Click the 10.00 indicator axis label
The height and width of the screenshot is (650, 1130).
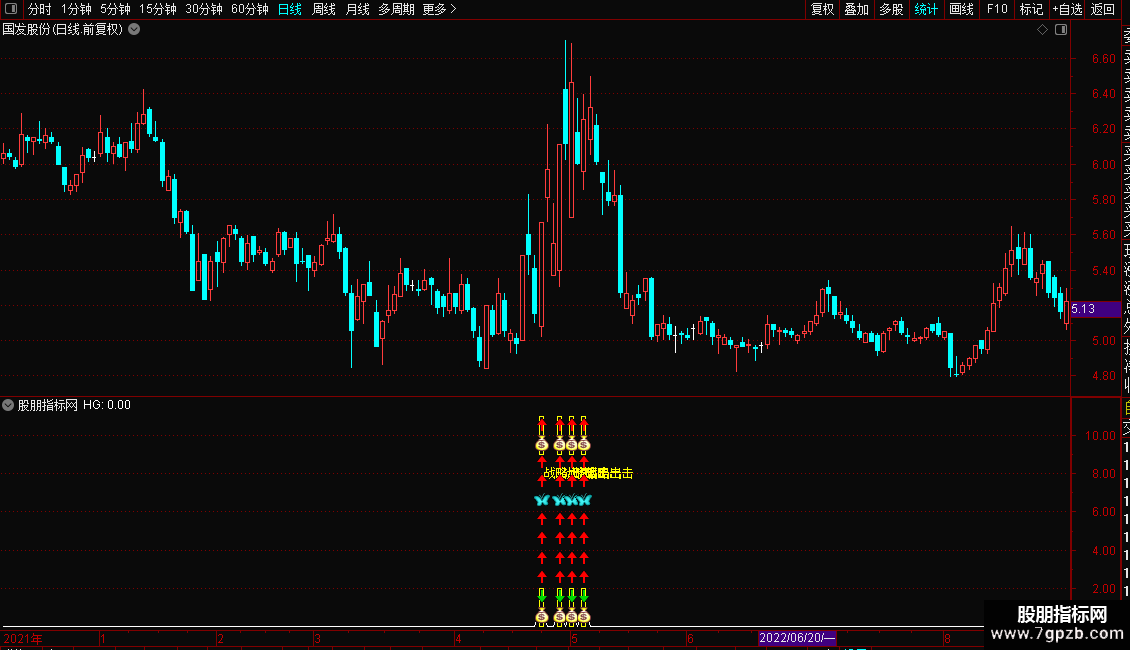1100,435
